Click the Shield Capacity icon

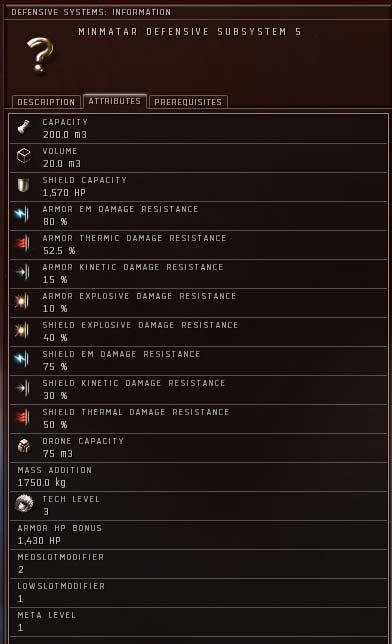pyautogui.click(x=24, y=186)
